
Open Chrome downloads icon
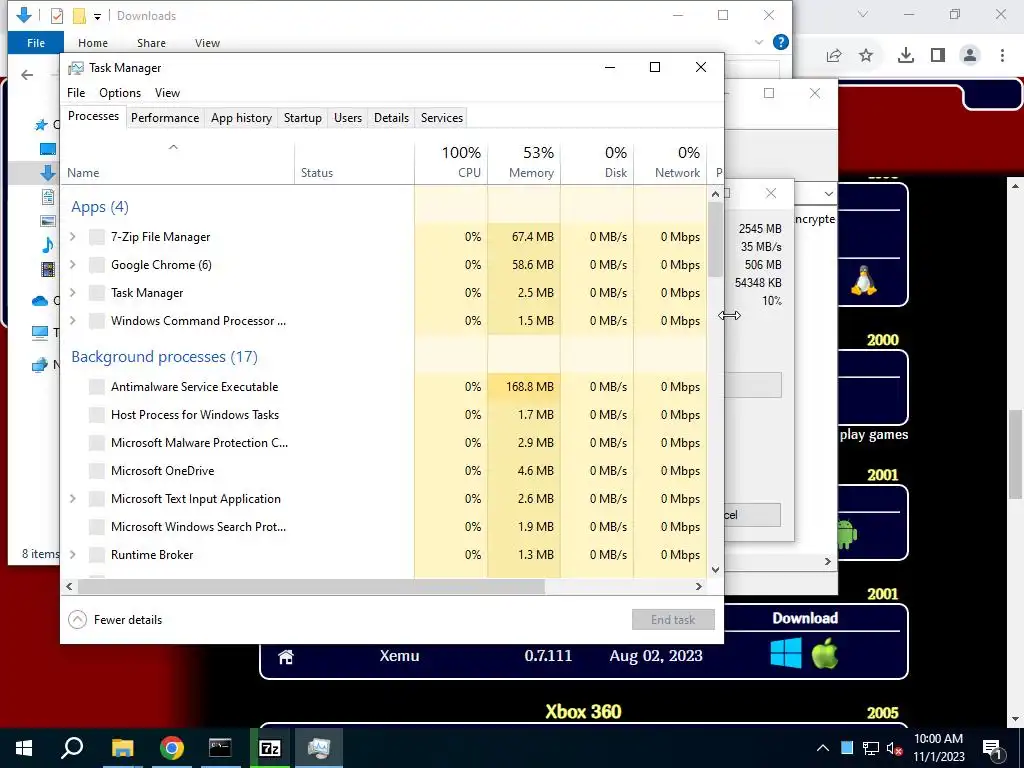click(905, 56)
